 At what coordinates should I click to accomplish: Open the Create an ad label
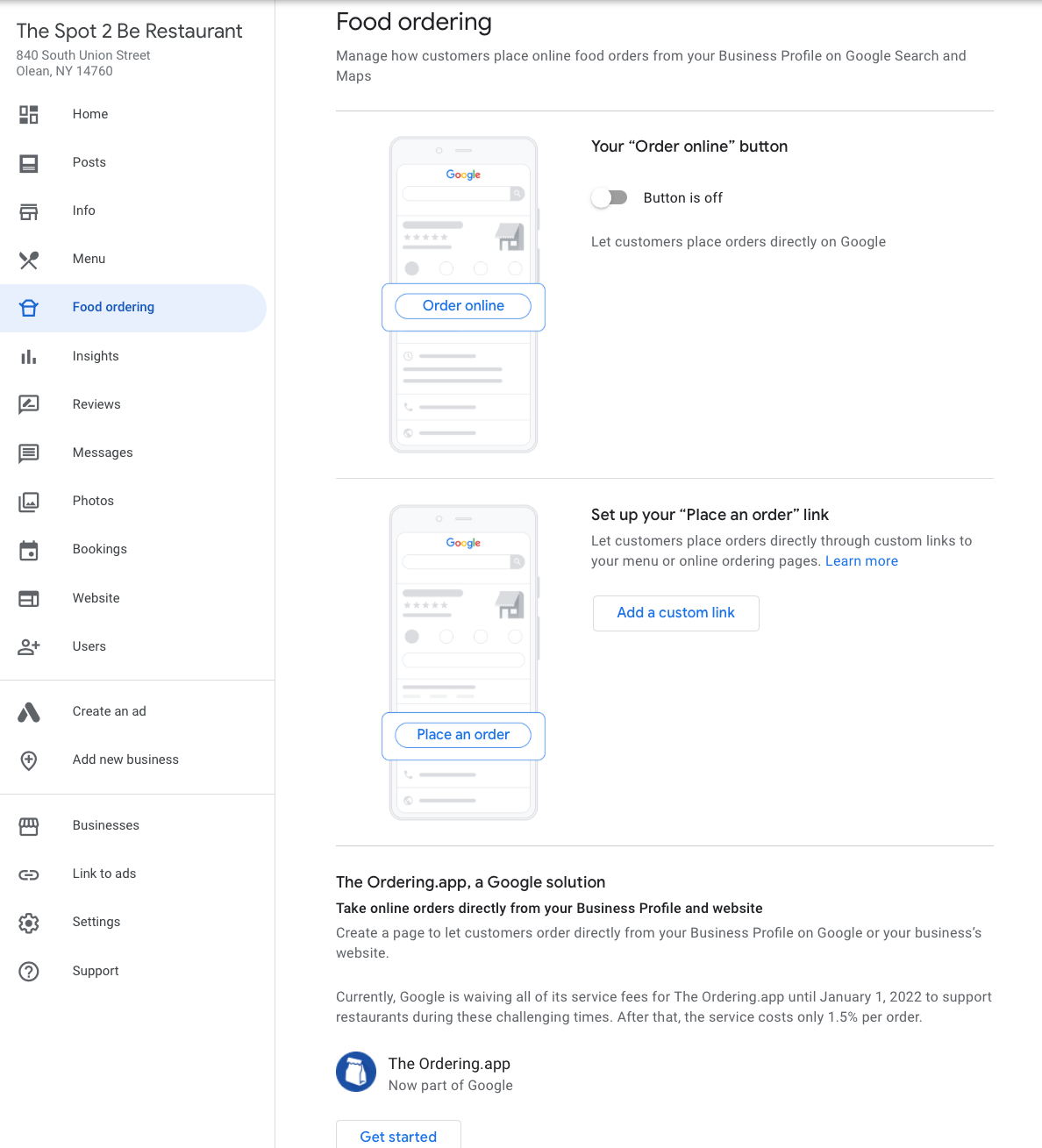[x=110, y=711]
